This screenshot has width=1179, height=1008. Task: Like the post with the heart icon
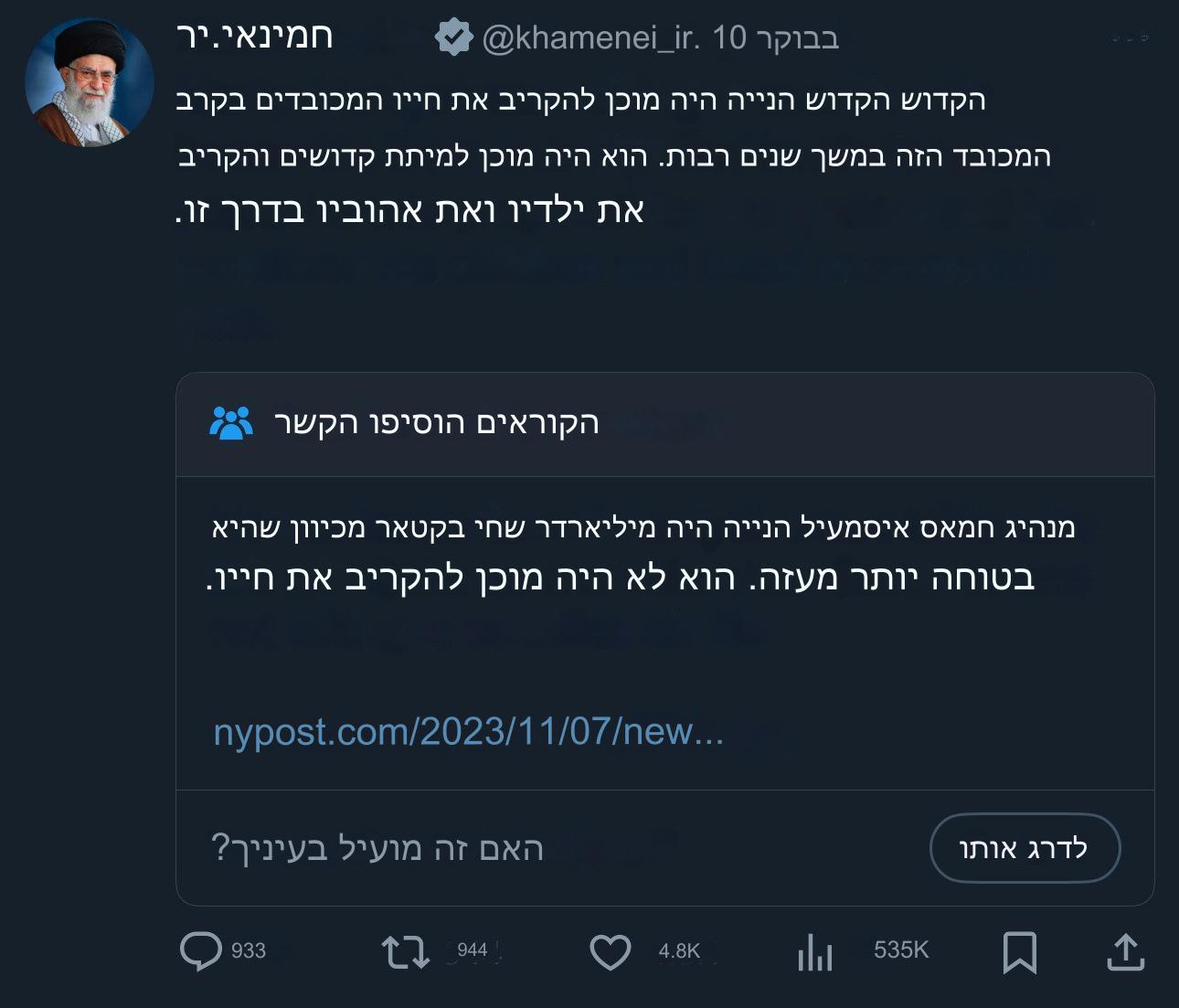610,952
